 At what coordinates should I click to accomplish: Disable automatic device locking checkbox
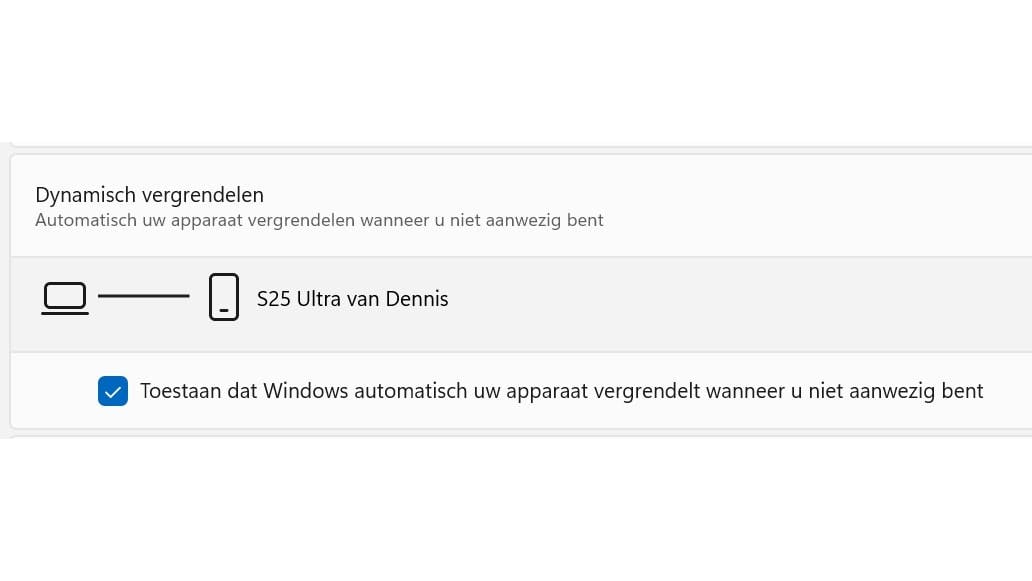pyautogui.click(x=113, y=391)
